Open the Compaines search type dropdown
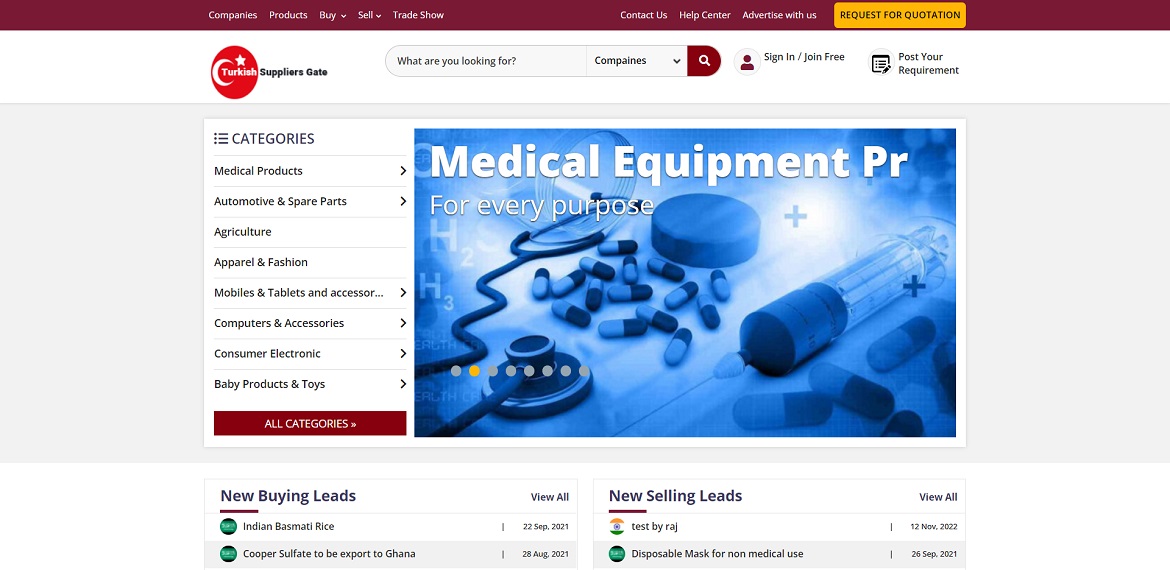 click(x=637, y=61)
